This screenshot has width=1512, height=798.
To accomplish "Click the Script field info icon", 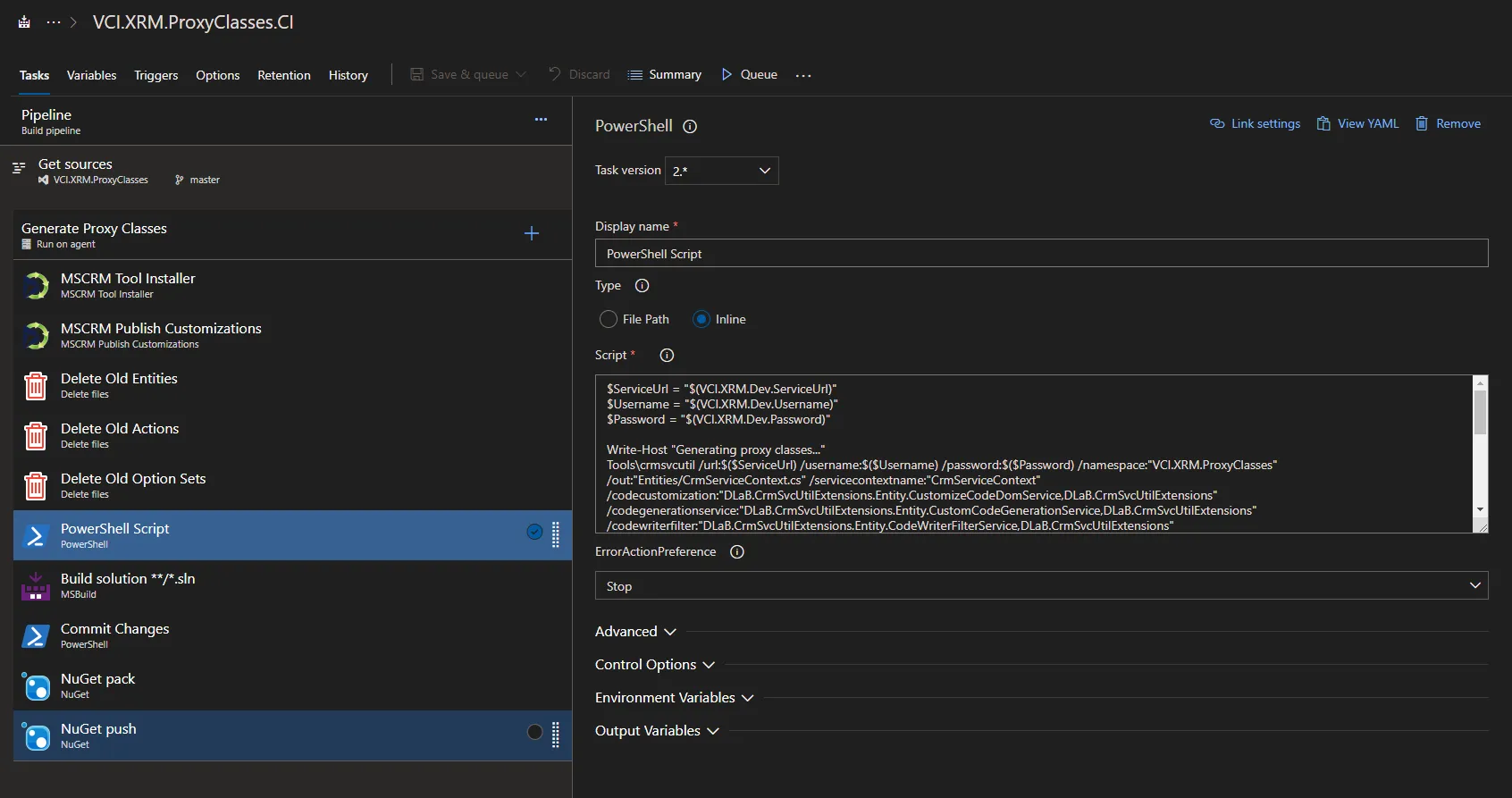I will [x=667, y=355].
